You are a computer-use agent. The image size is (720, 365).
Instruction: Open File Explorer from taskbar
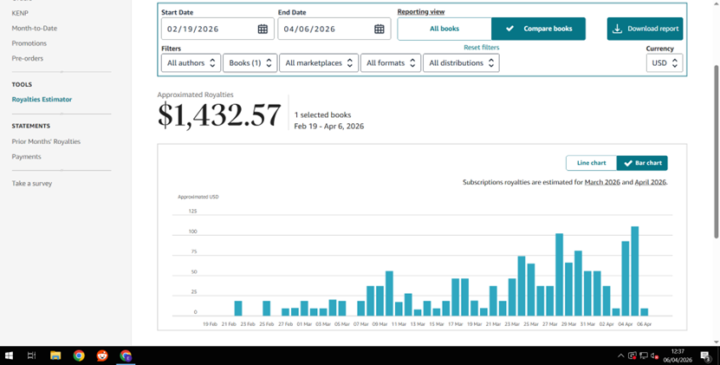56,356
